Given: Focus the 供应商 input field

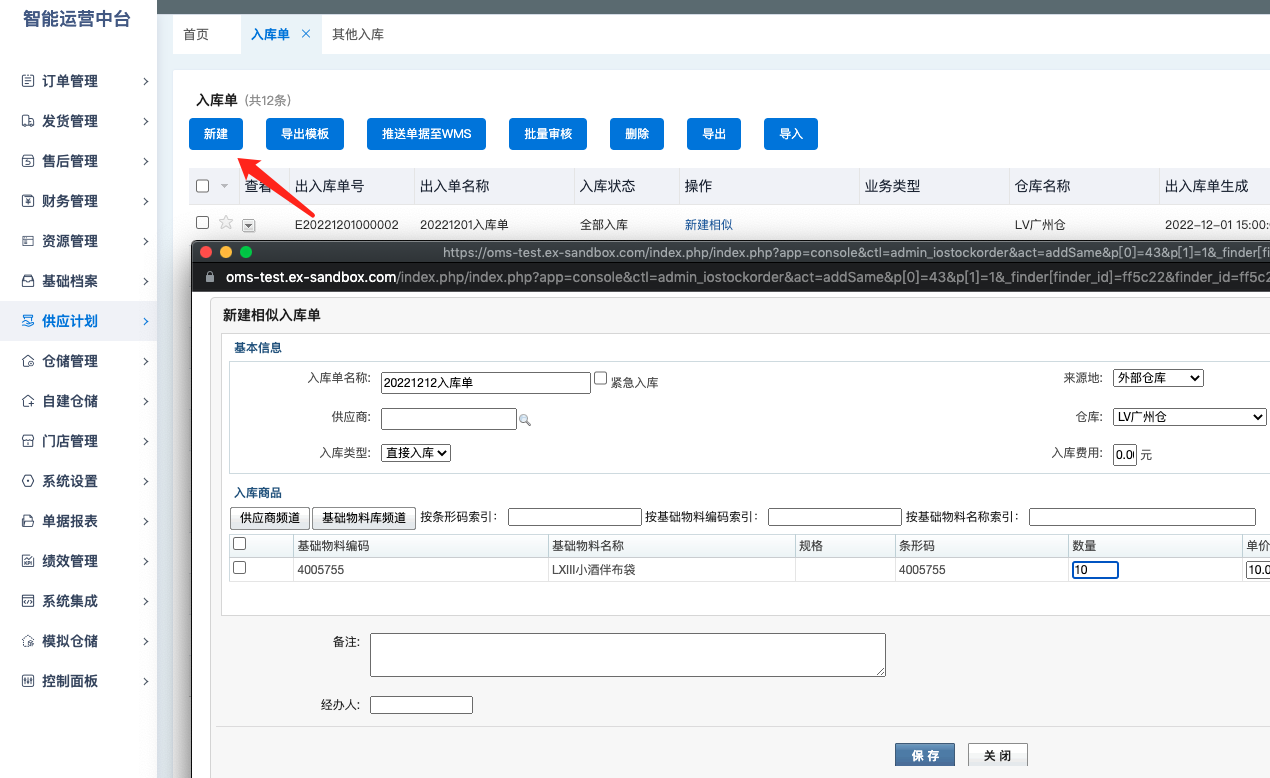Looking at the screenshot, I should coord(449,419).
